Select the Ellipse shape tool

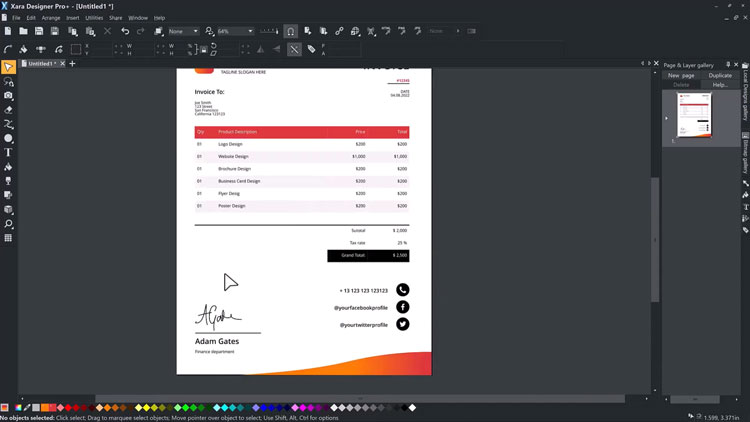tap(8, 138)
